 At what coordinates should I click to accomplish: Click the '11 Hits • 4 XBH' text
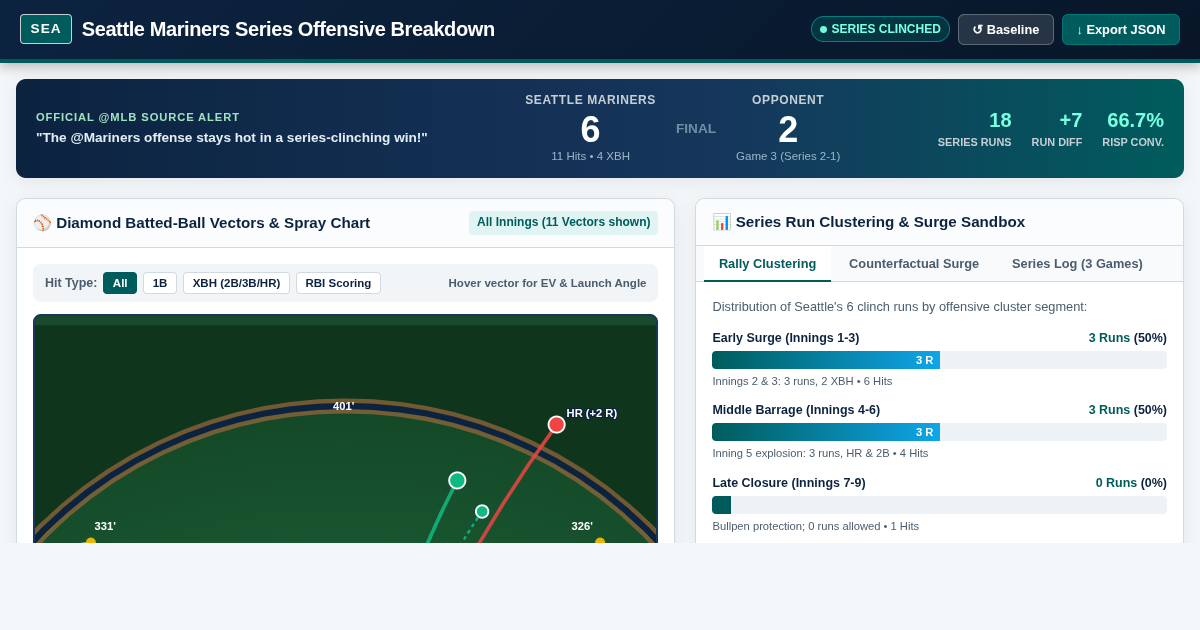click(590, 156)
